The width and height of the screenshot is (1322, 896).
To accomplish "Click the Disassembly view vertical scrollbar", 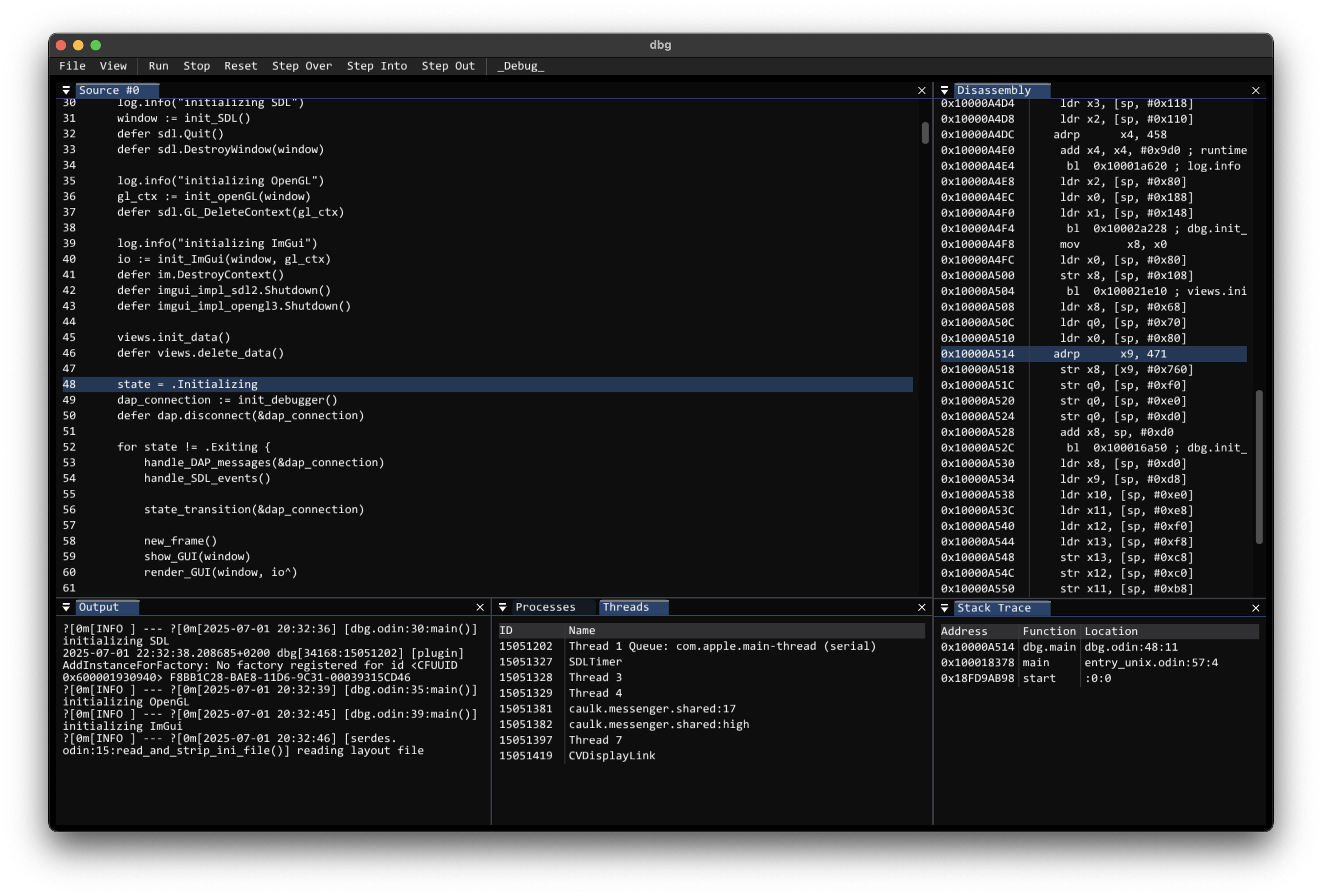I will [1259, 467].
